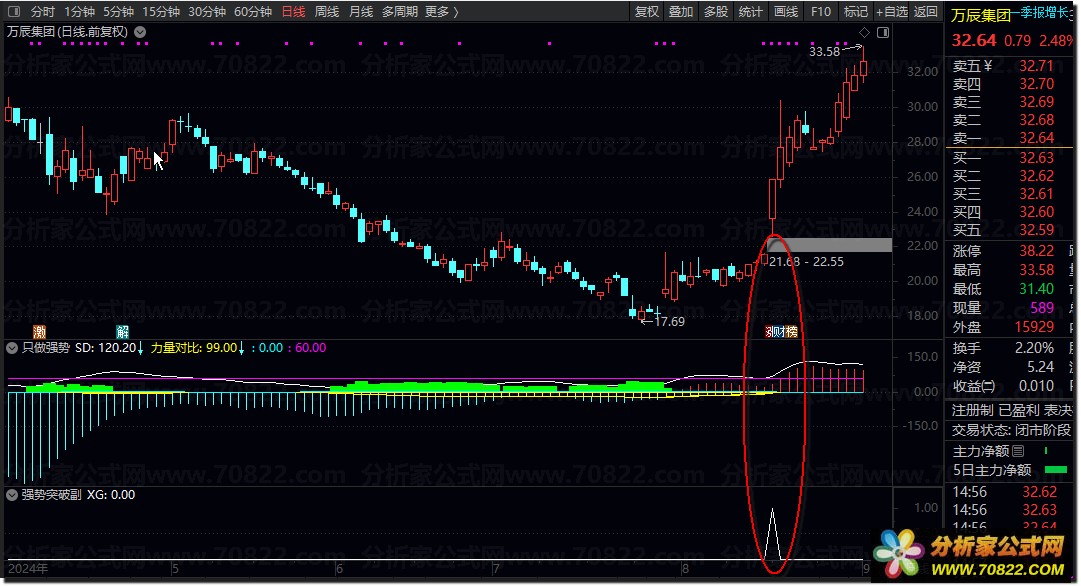The image size is (1081, 586).
Task: Expand the 更多 periods menu
Action: 441,12
